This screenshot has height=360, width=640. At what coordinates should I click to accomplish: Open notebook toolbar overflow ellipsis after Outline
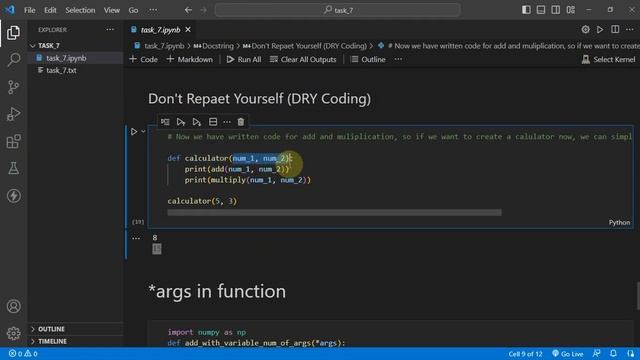pyautogui.click(x=398, y=59)
